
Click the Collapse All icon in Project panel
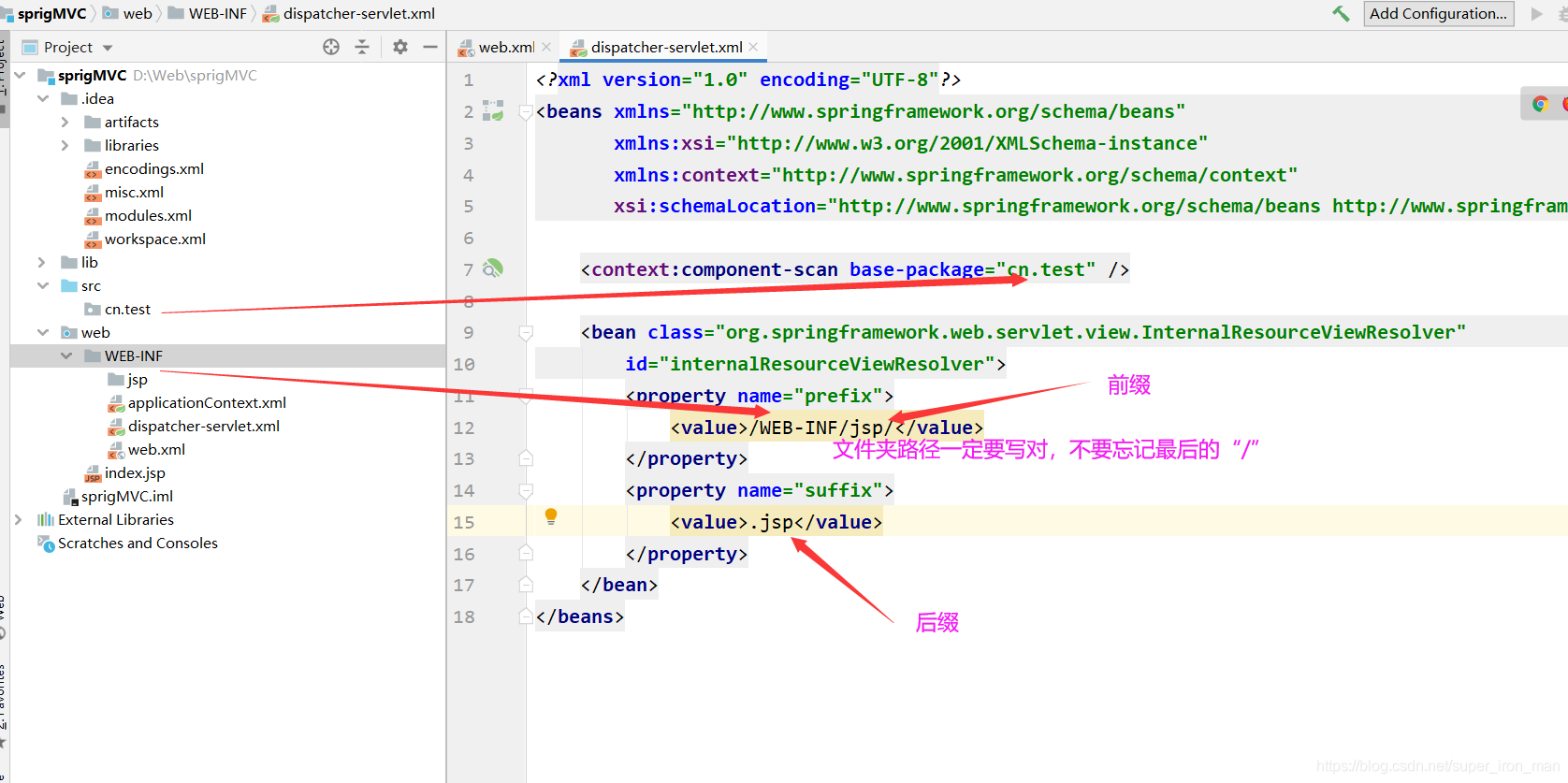tap(362, 47)
